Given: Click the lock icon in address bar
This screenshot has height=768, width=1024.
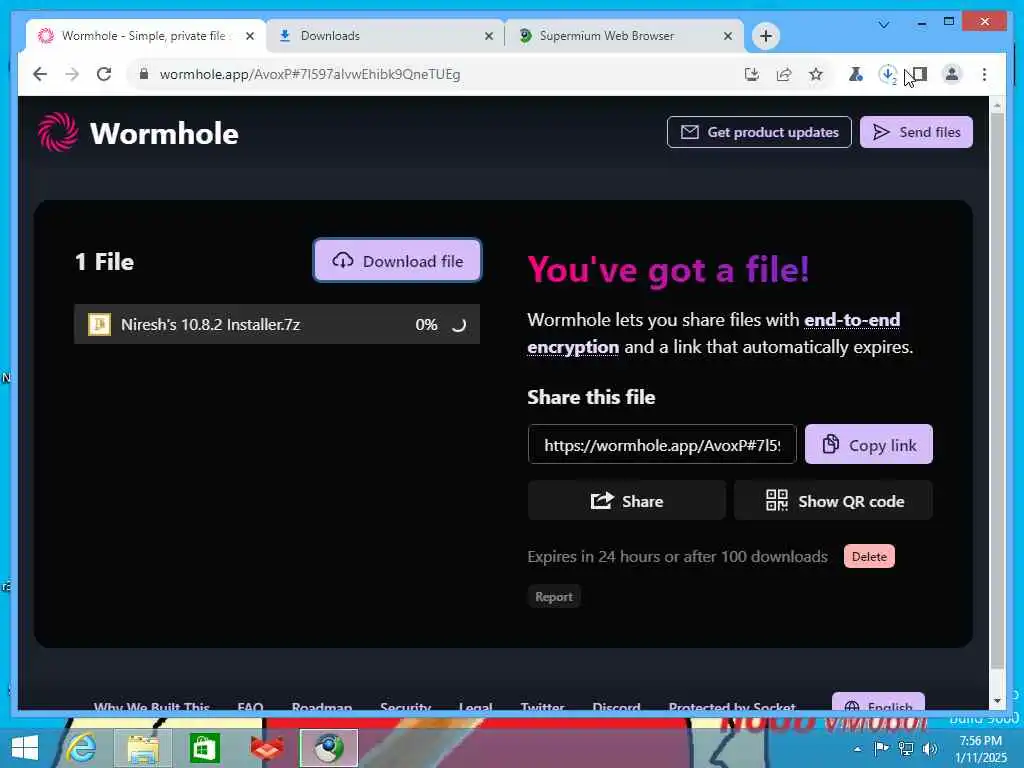Looking at the screenshot, I should (144, 74).
